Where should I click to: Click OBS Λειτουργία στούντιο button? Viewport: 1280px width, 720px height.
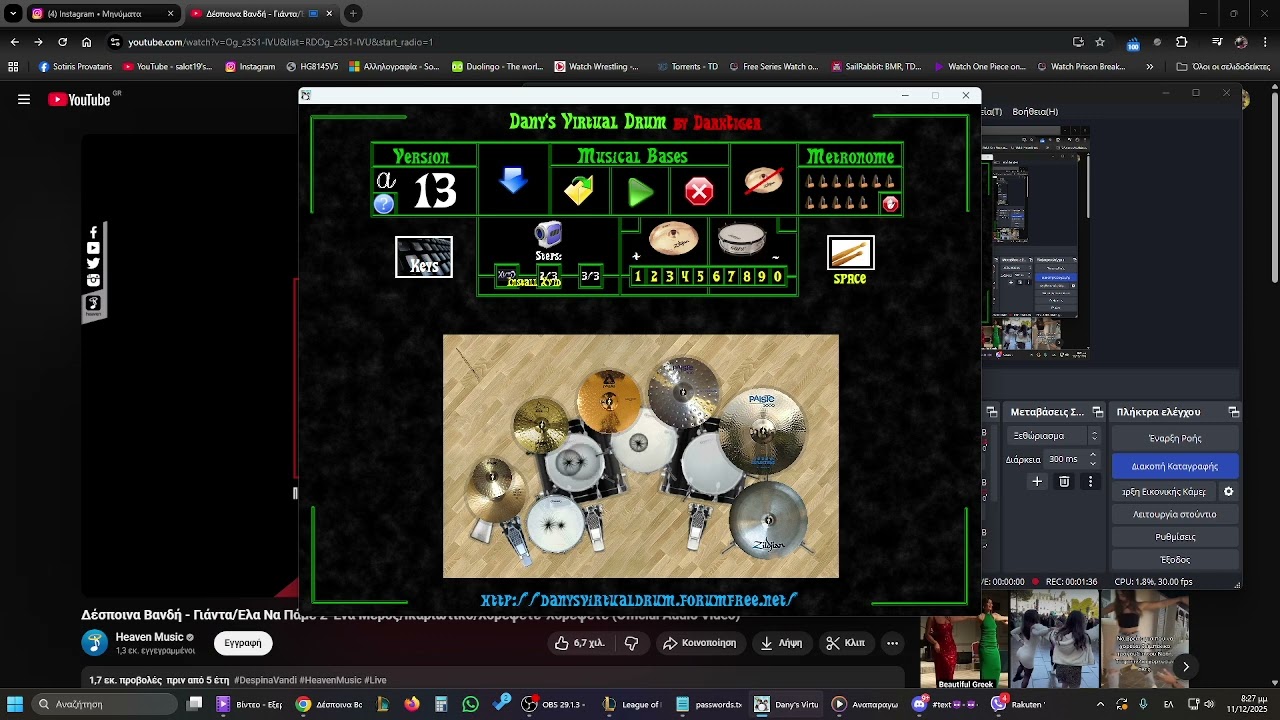1174,514
